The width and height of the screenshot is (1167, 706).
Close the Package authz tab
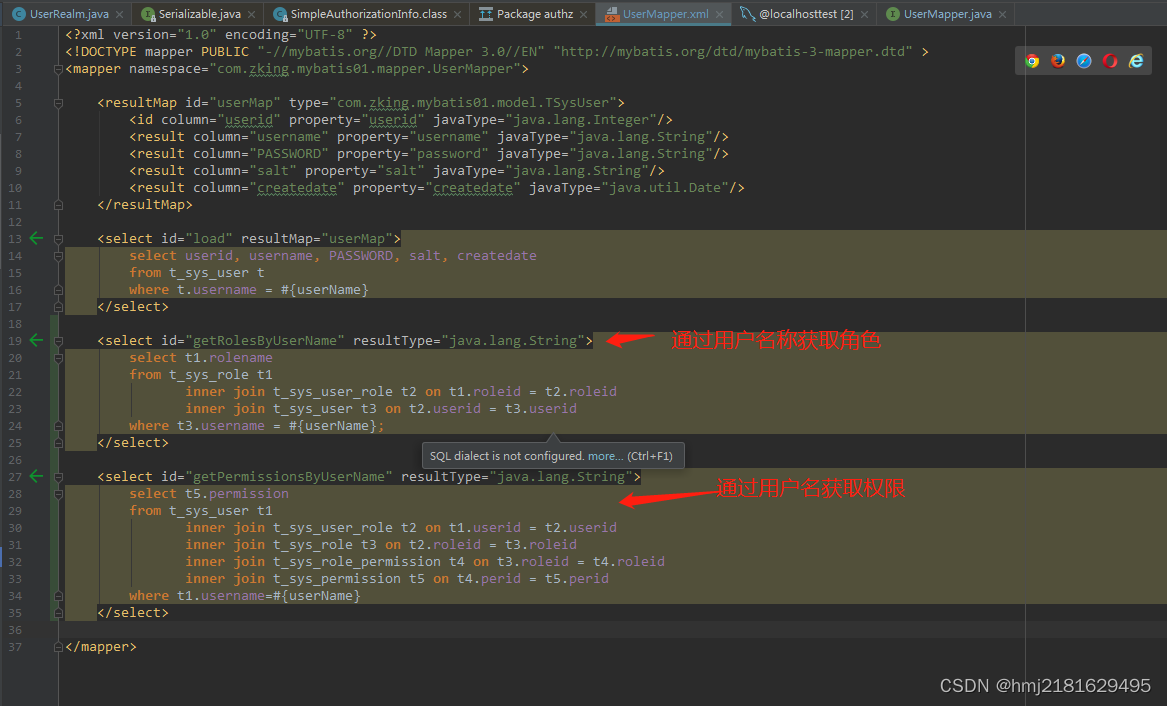[x=584, y=14]
